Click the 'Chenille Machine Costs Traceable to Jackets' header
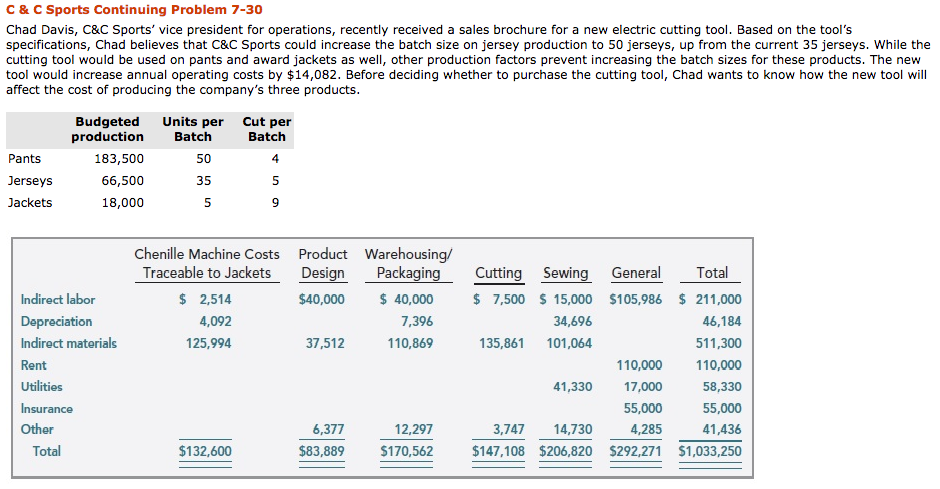 (207, 264)
